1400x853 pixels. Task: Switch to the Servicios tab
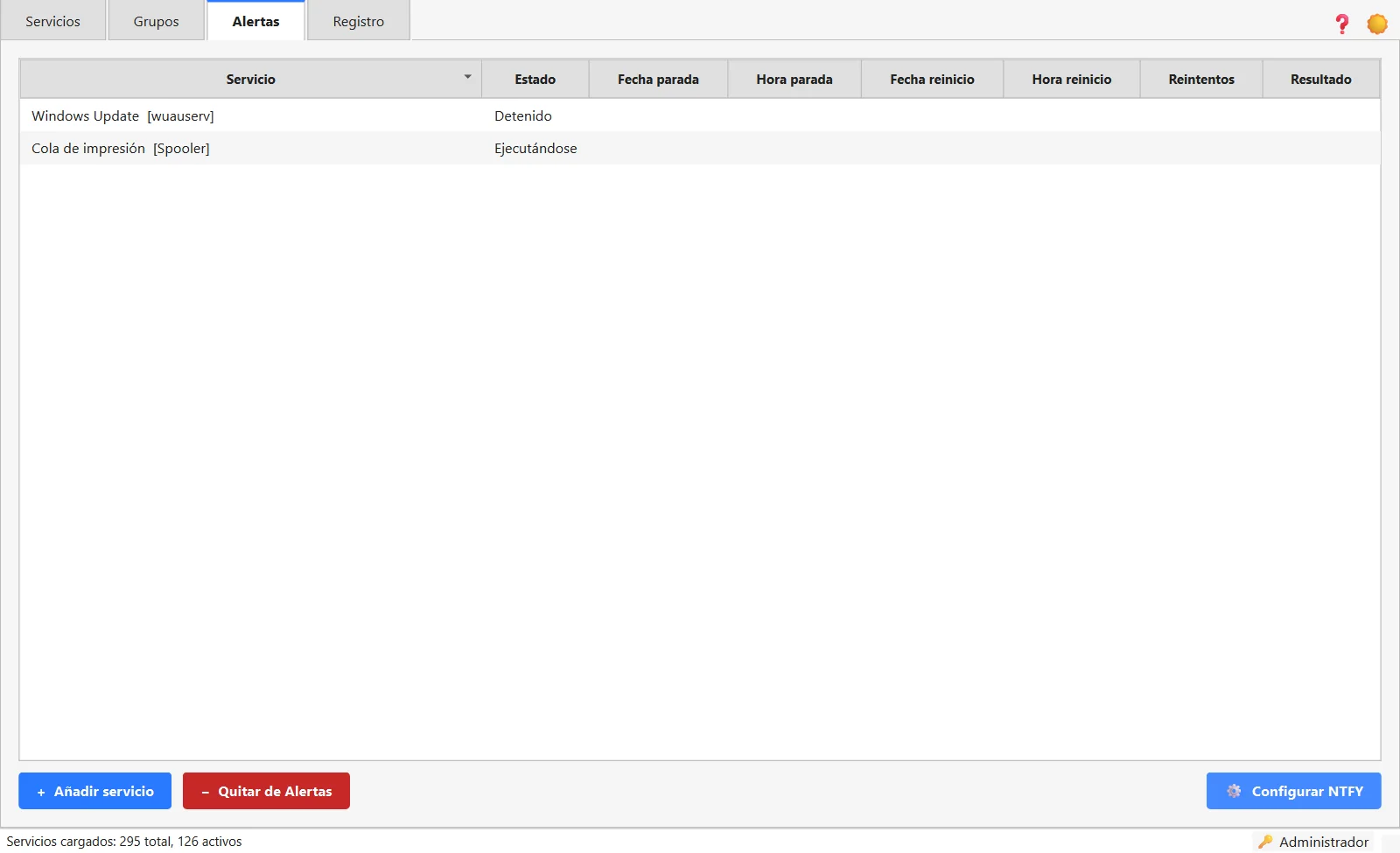(x=52, y=21)
